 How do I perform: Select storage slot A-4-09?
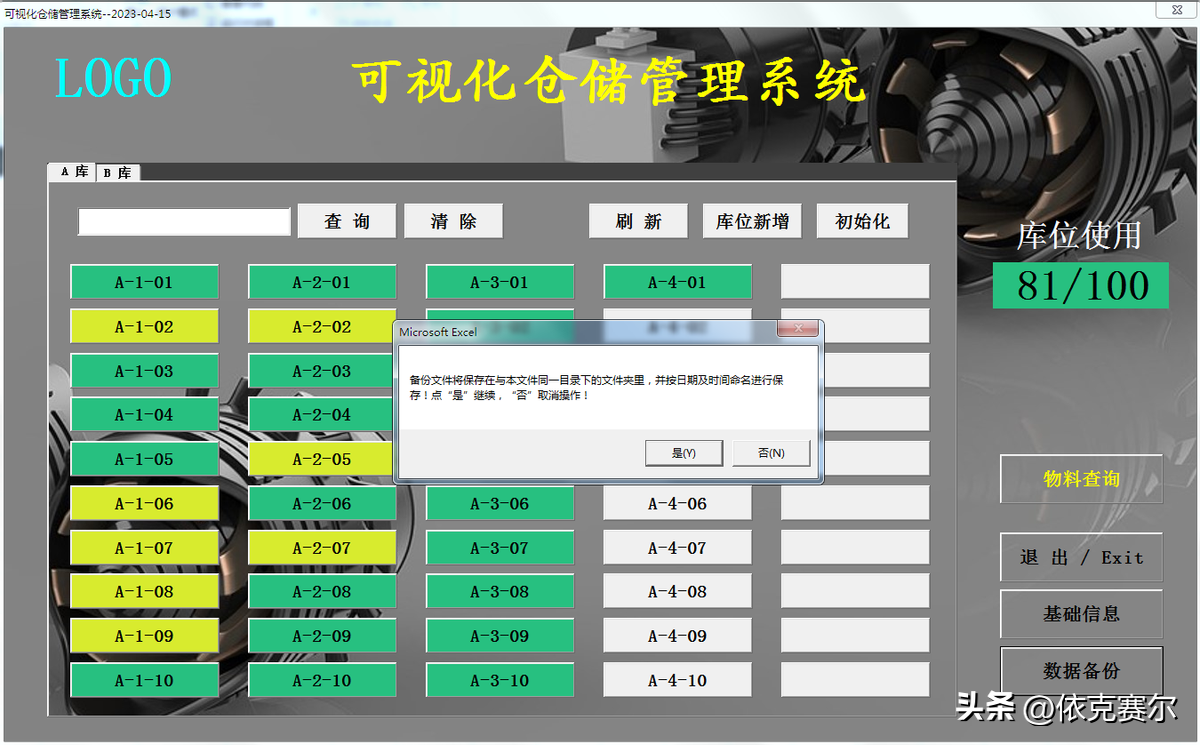pyautogui.click(x=677, y=635)
